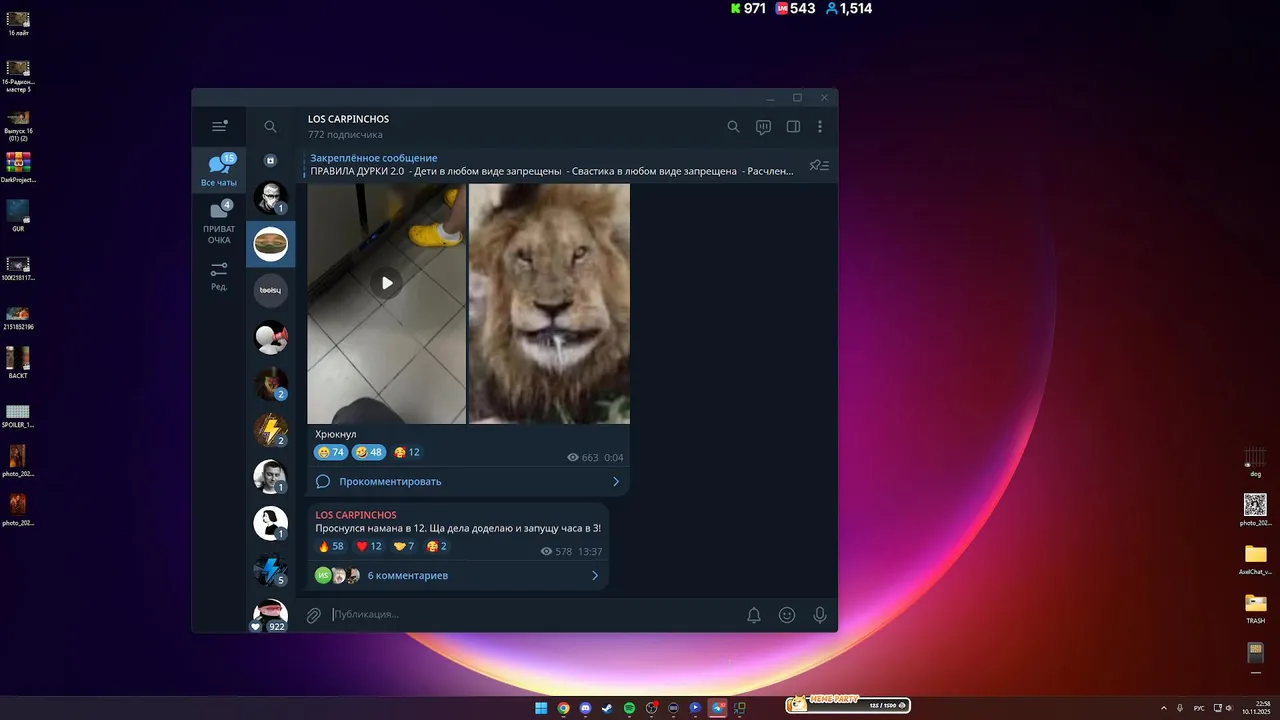Viewport: 1280px width, 720px height.
Task: Launch Google Chrome from the taskbar
Action: pyautogui.click(x=563, y=708)
